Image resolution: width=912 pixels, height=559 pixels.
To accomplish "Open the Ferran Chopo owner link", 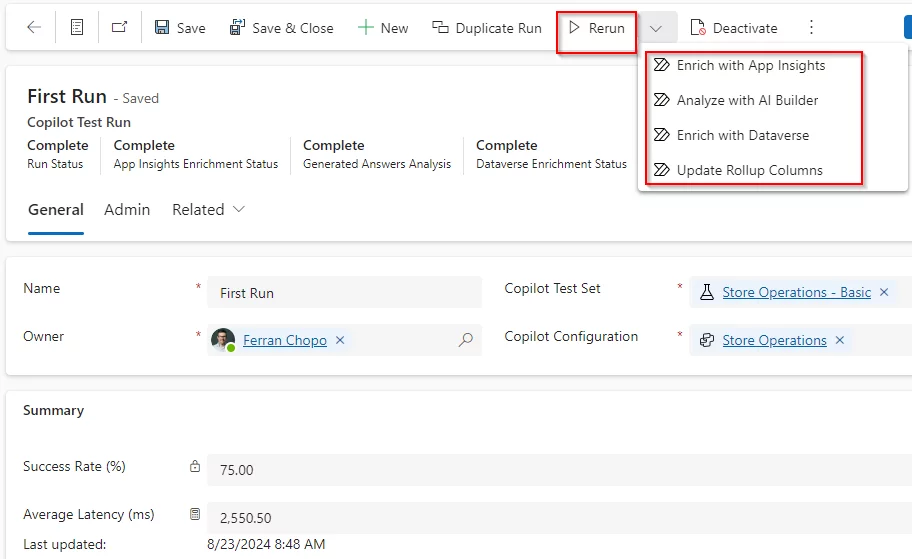I will 284,340.
